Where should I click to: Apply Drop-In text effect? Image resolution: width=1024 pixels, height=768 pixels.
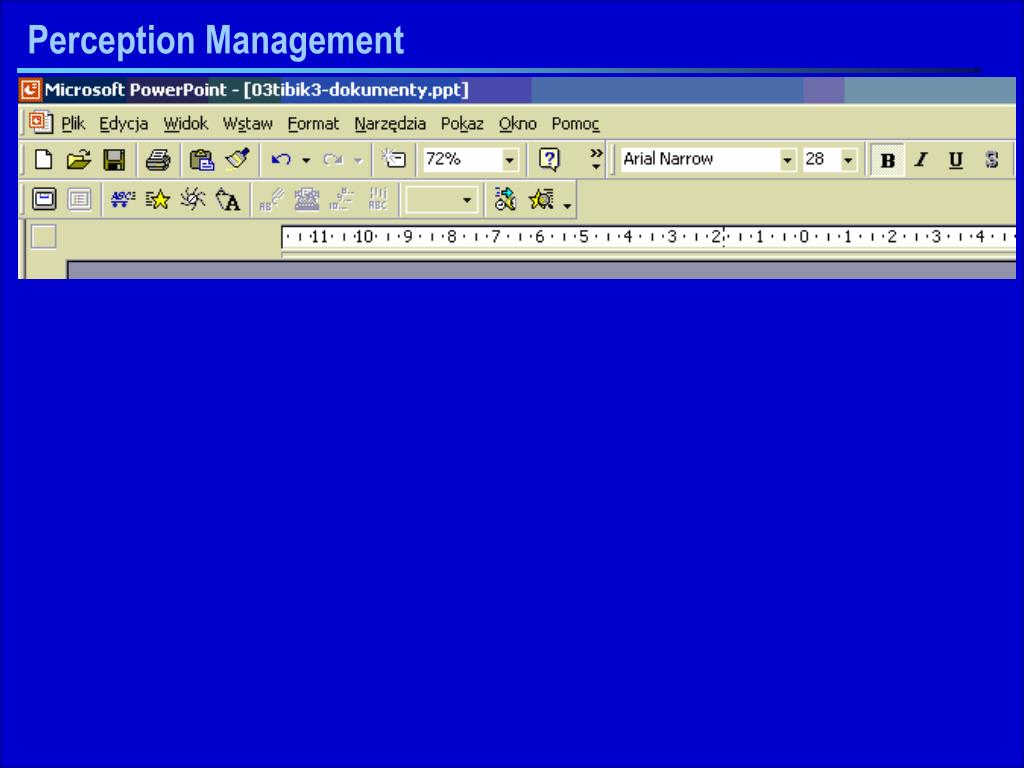377,199
